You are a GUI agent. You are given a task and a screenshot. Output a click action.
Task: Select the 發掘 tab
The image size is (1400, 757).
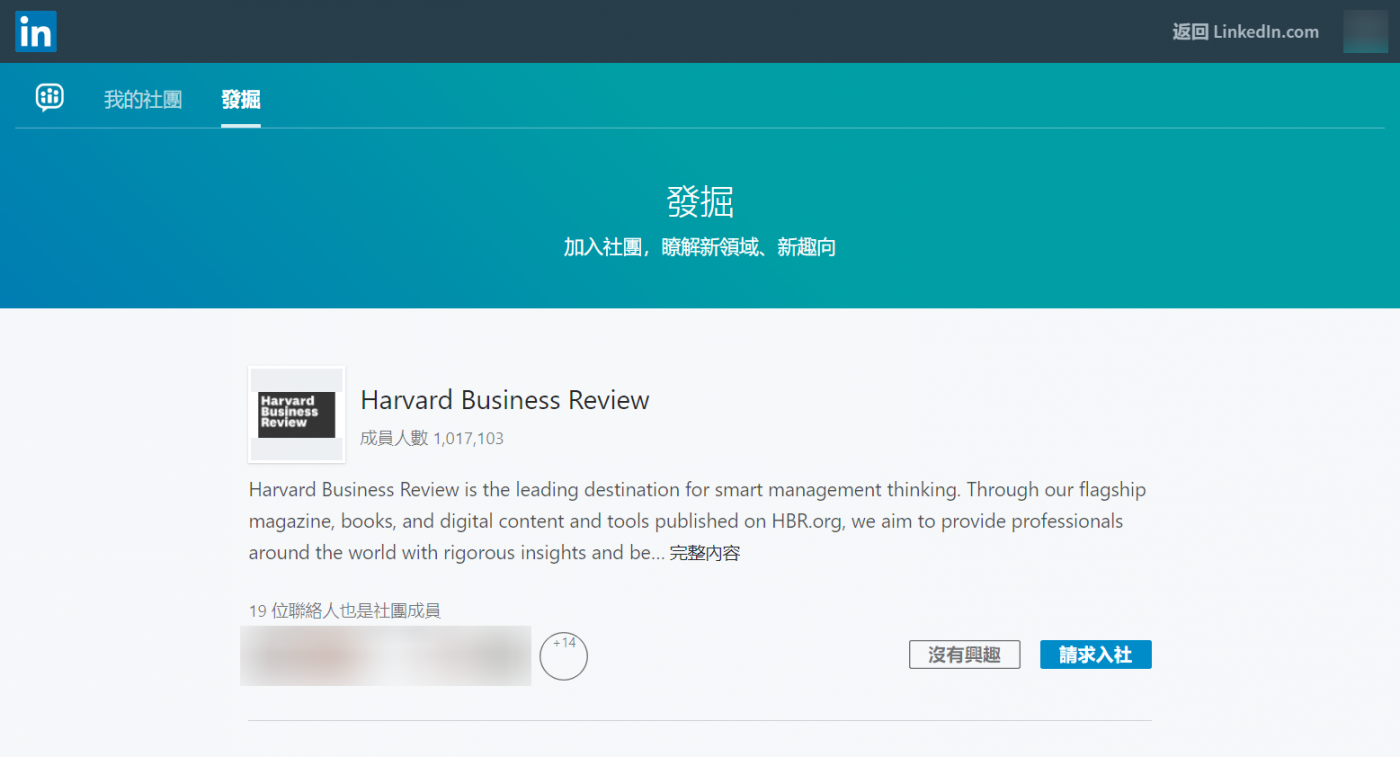[241, 100]
